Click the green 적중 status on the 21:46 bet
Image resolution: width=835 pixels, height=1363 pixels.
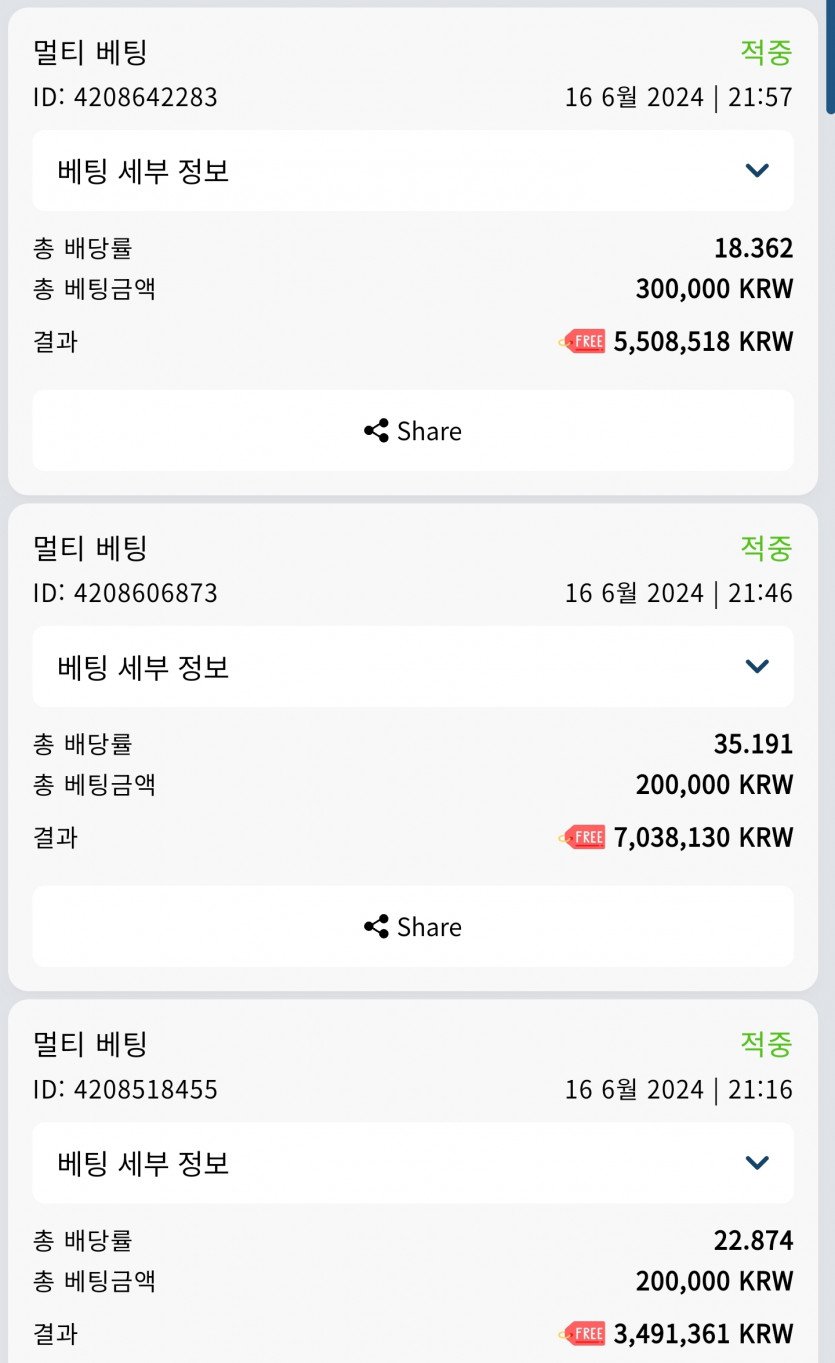point(766,548)
